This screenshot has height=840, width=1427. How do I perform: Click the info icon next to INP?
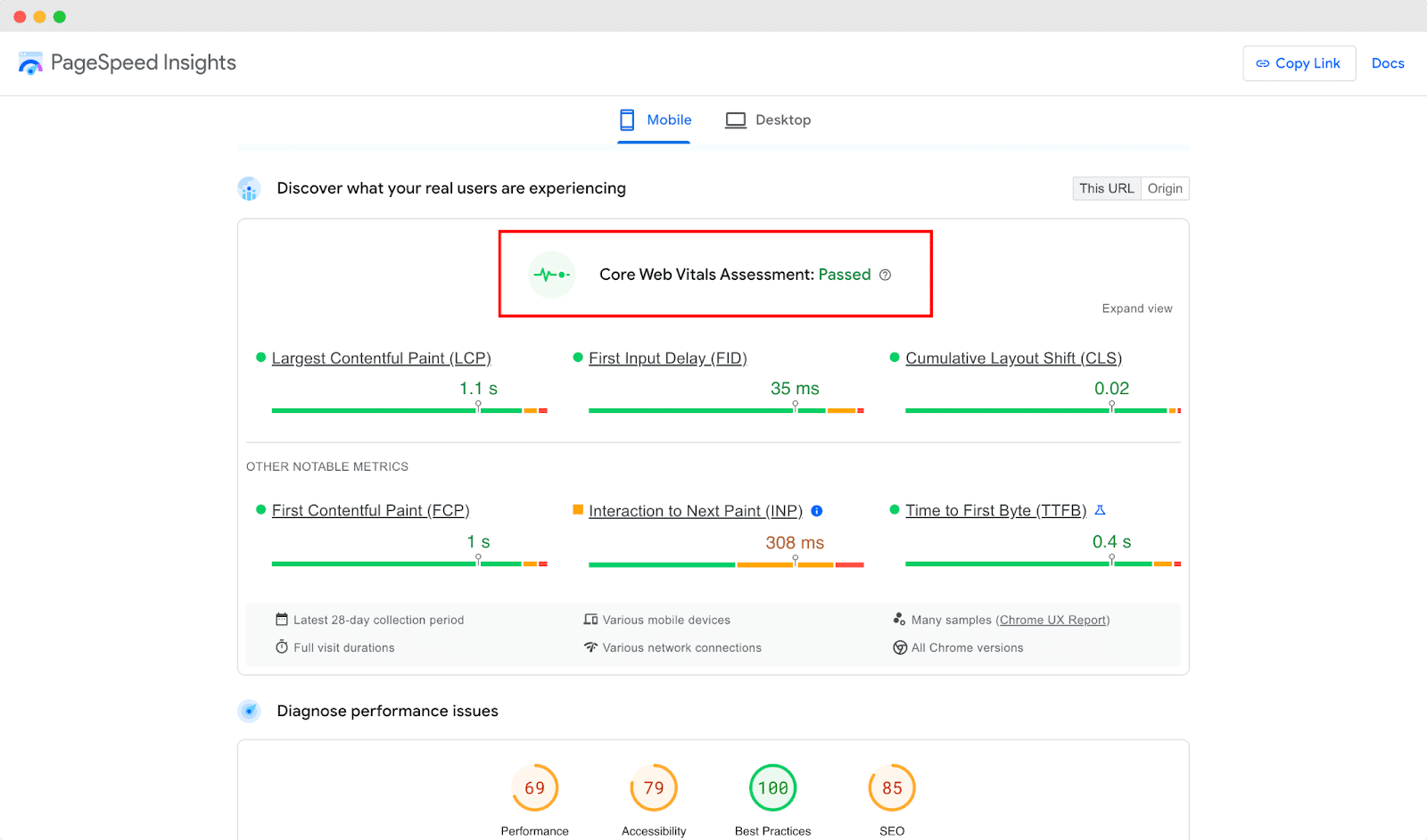tap(817, 511)
